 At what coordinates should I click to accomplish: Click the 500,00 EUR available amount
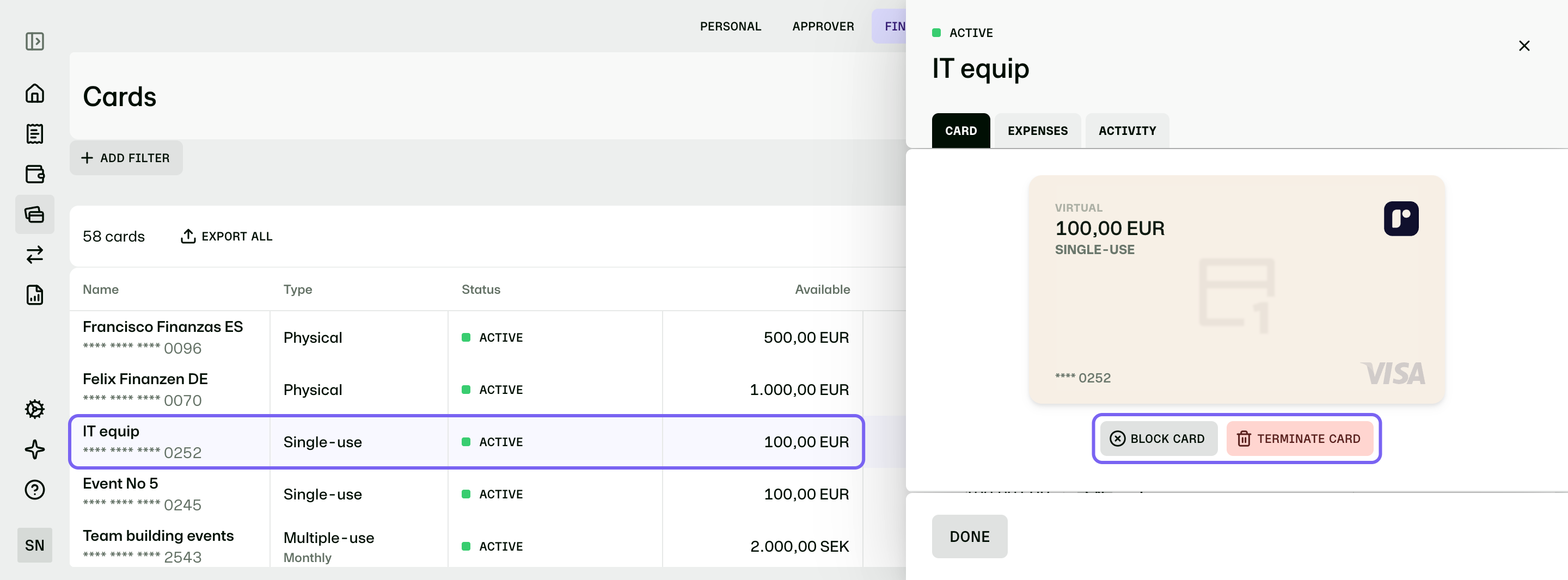[x=806, y=337]
